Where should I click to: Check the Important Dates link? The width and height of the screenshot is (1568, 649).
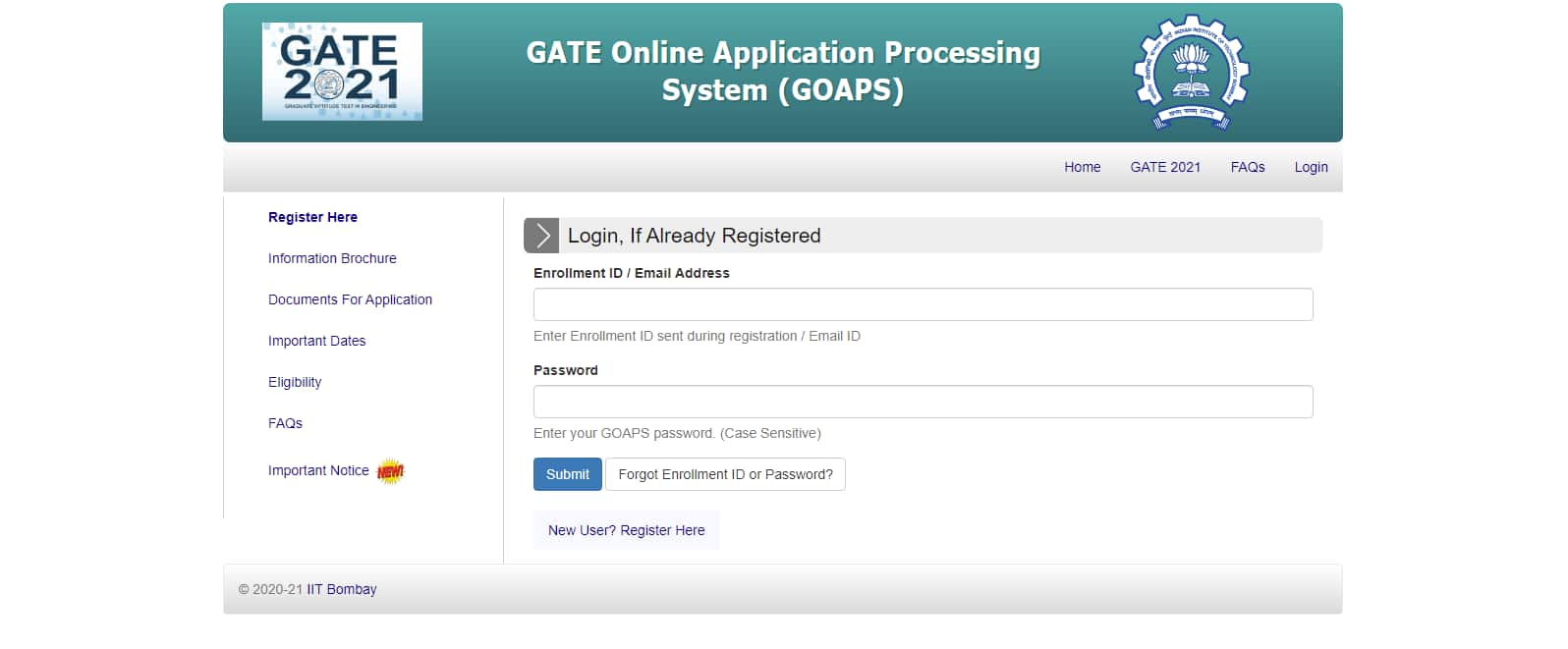coord(316,341)
